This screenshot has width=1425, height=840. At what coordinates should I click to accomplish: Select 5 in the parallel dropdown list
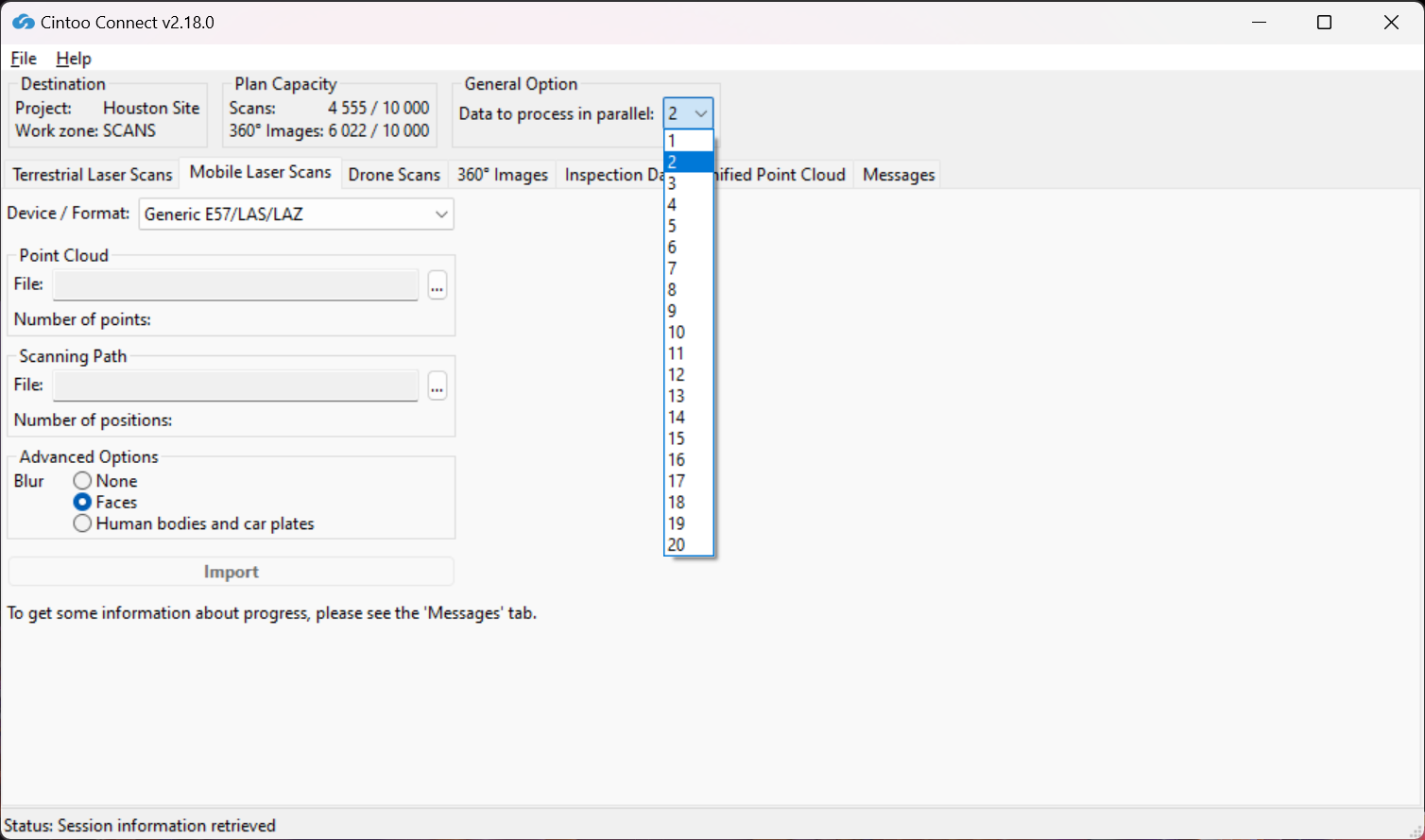click(689, 226)
